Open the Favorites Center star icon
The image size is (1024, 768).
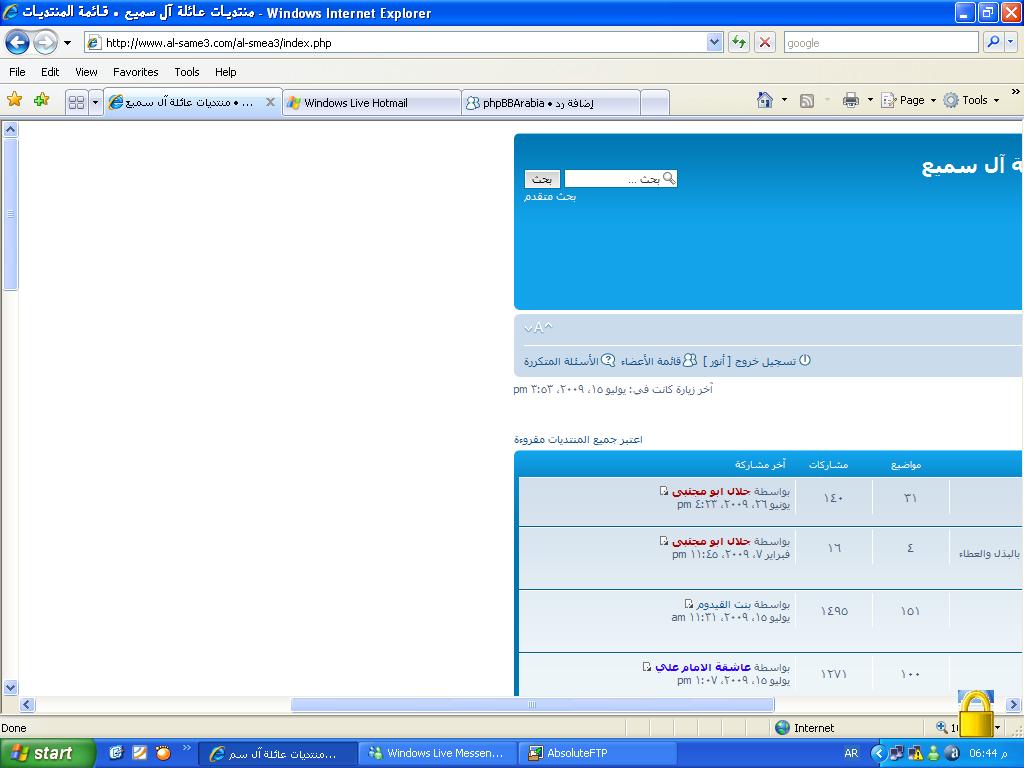point(14,100)
